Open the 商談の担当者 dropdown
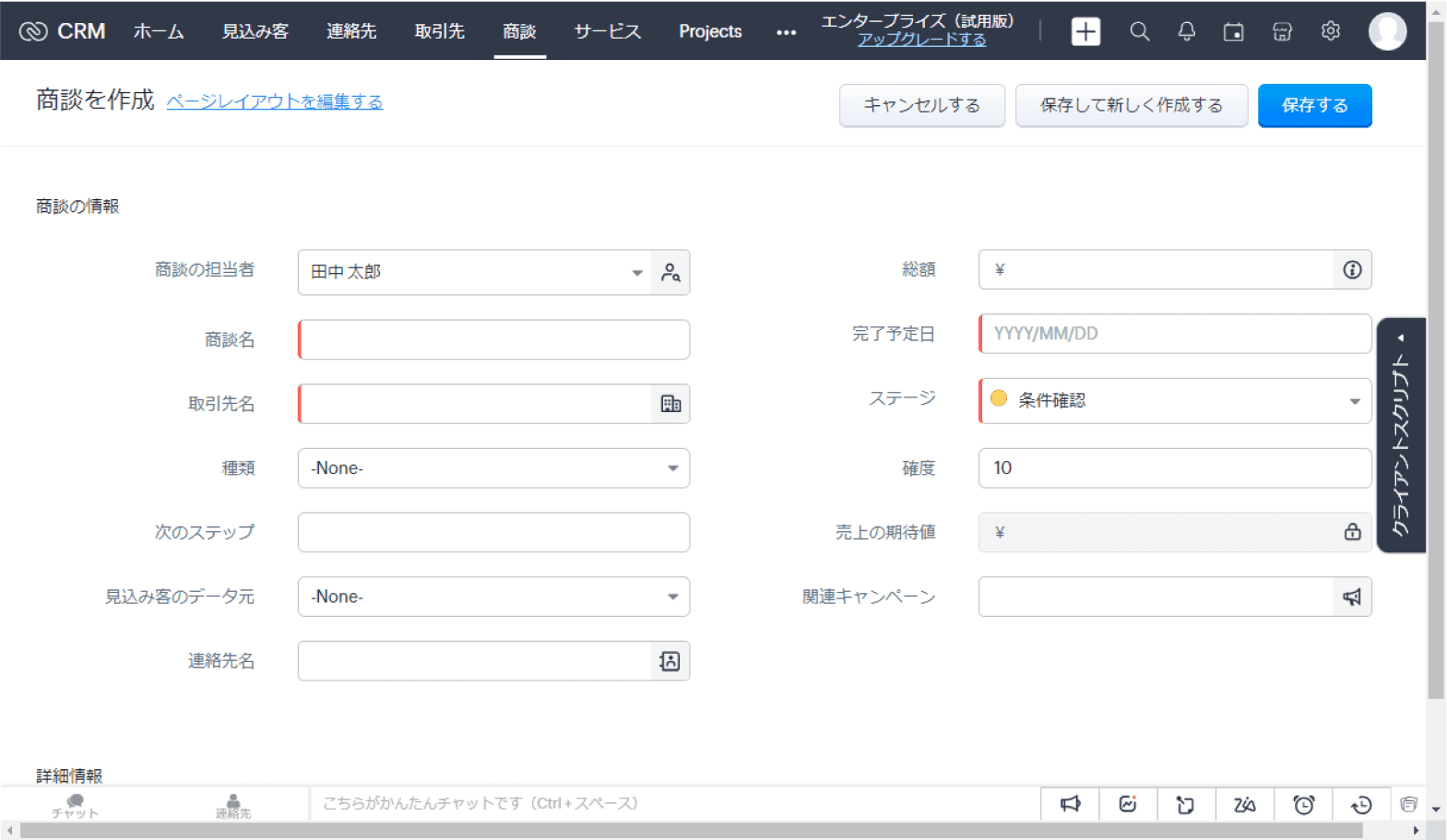 tap(475, 273)
